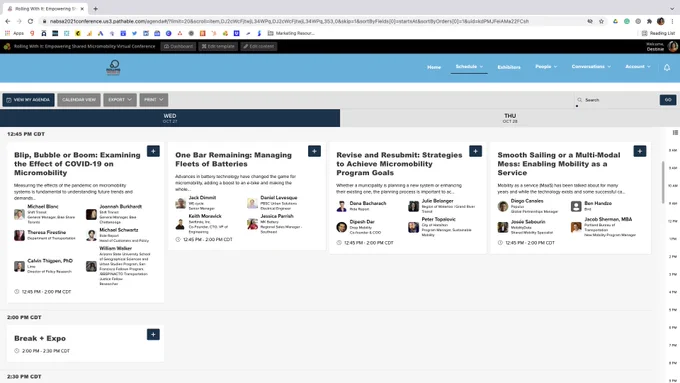
Task: Click the welcome user avatar at top right
Action: 673,46
